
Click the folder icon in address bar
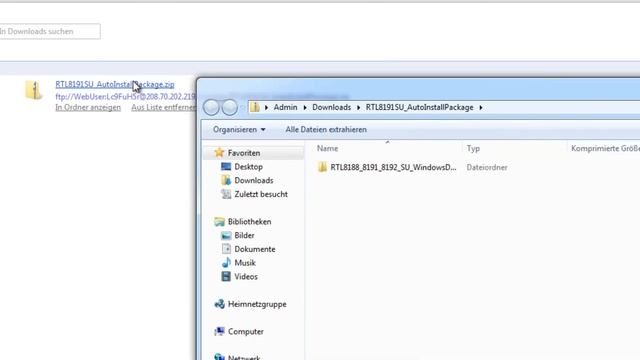(x=255, y=107)
